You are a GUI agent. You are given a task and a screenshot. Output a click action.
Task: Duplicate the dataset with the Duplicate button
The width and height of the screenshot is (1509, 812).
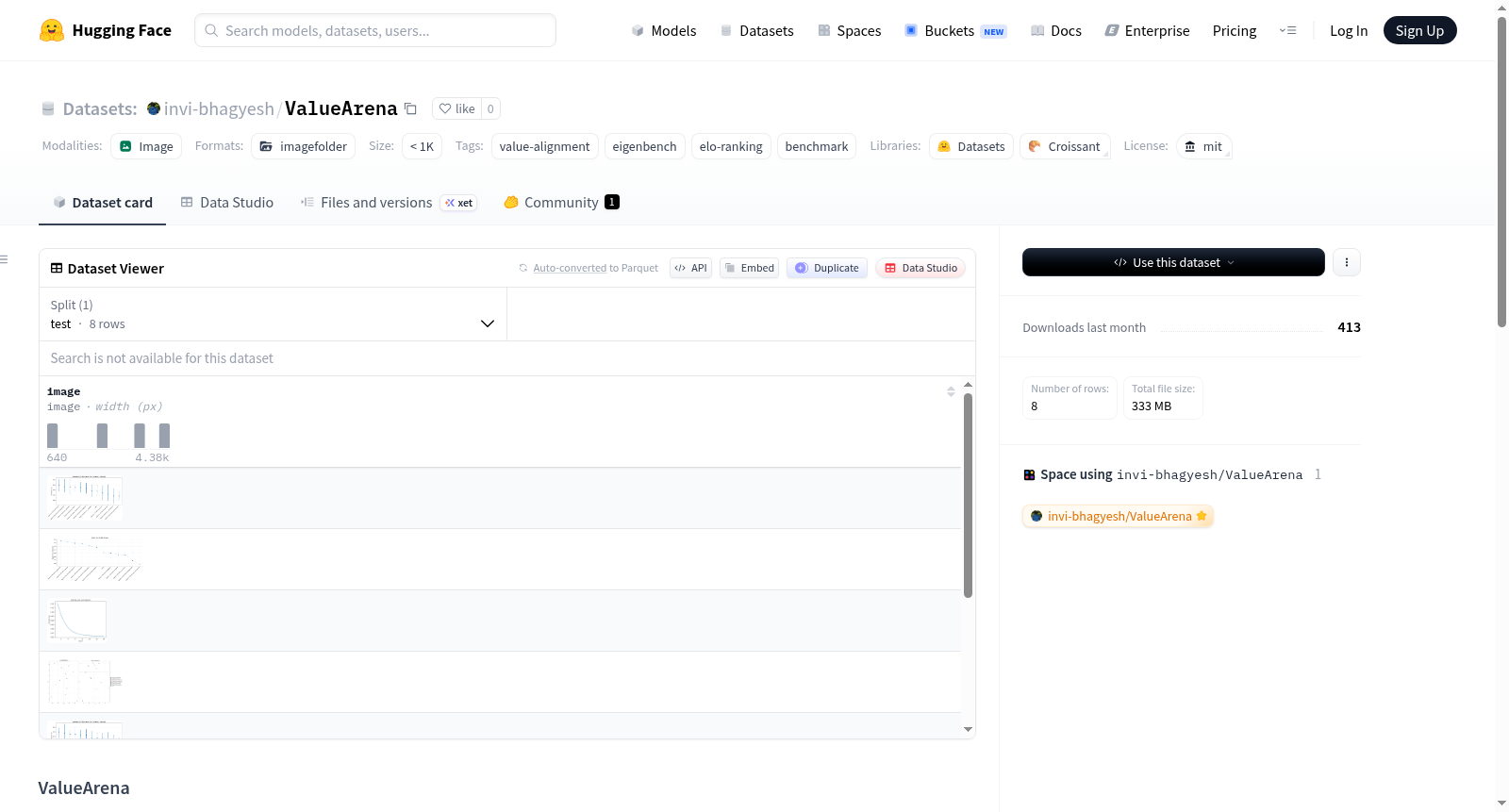point(827,268)
